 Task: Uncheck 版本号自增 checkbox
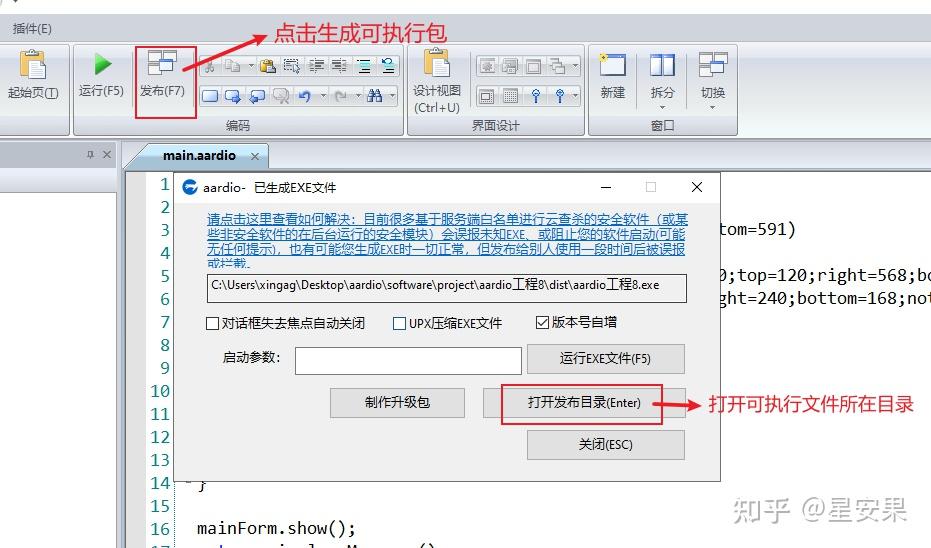pos(542,322)
